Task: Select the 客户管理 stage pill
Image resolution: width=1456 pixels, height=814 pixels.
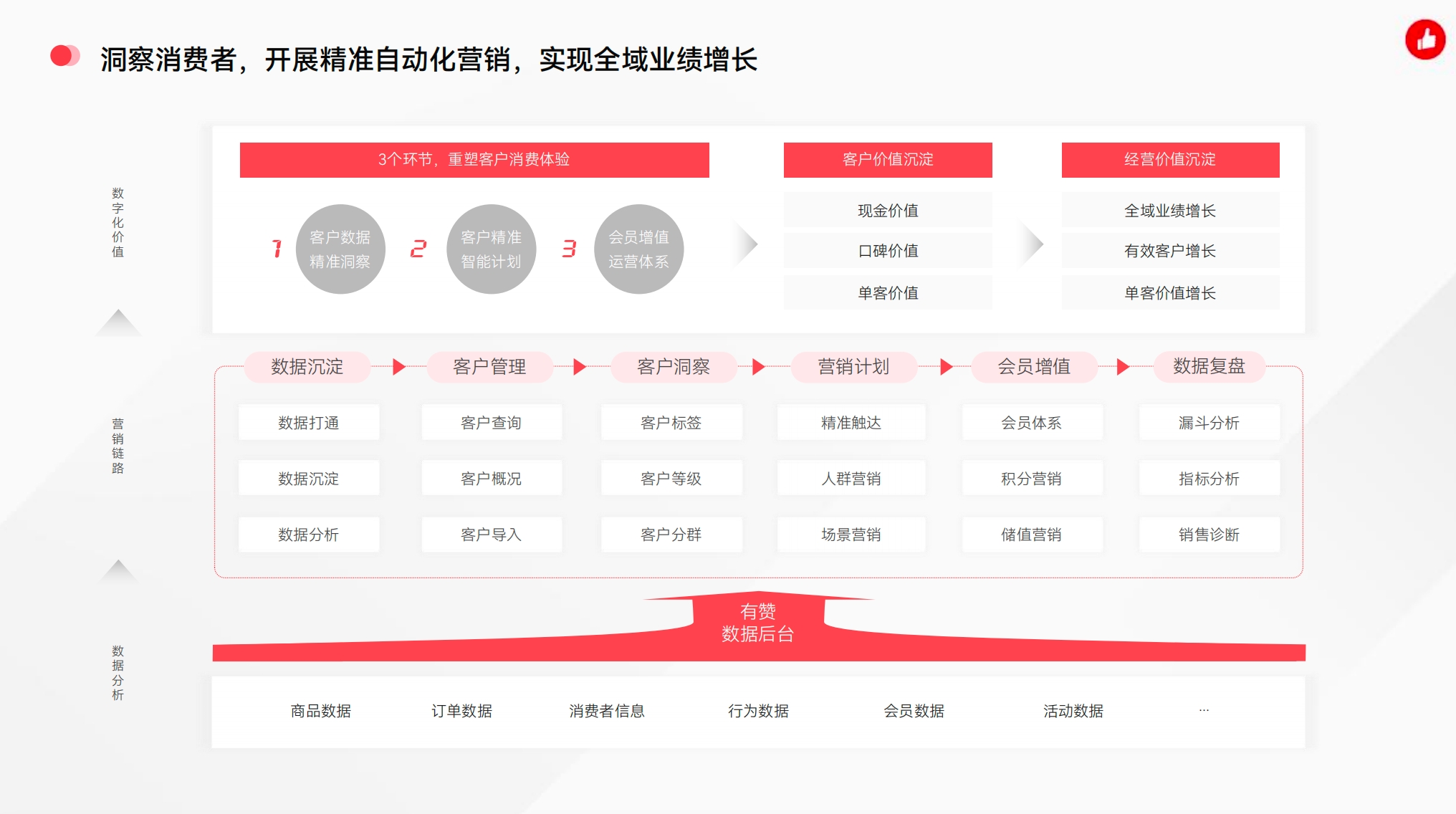Action: pos(489,367)
